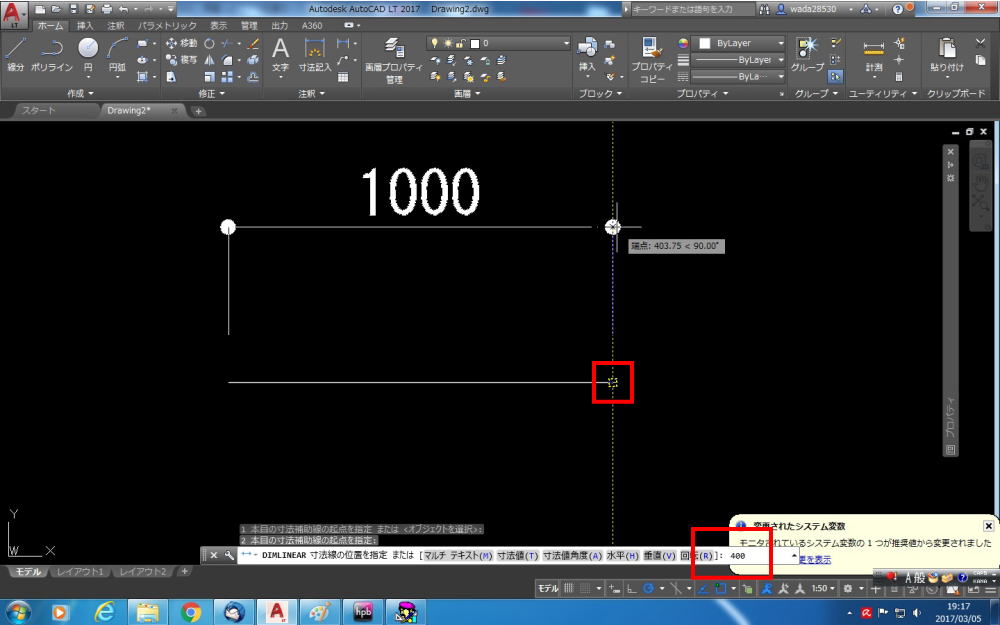
Task: Toggle polar tracking in status bar
Action: [x=649, y=589]
